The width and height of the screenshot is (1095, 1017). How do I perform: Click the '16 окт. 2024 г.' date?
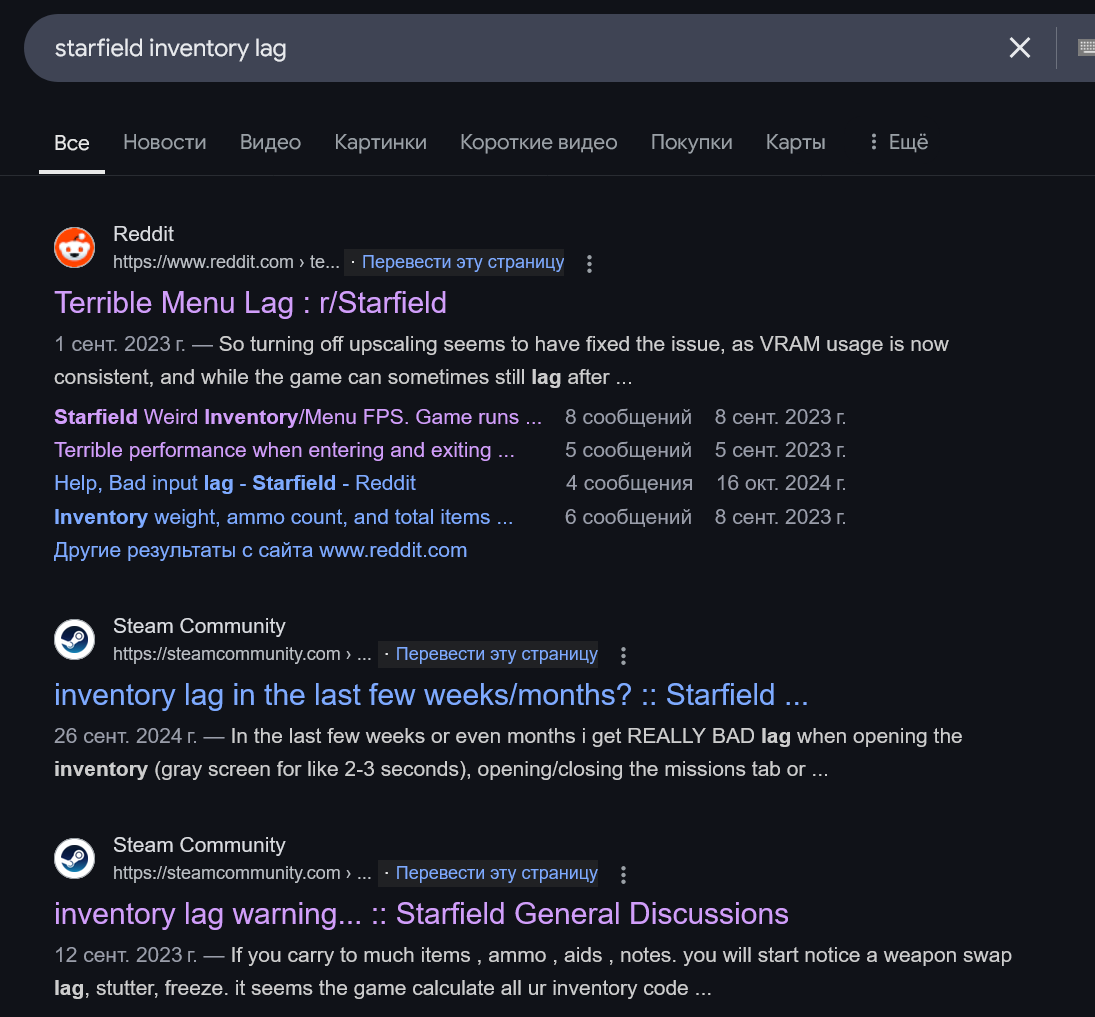click(781, 483)
